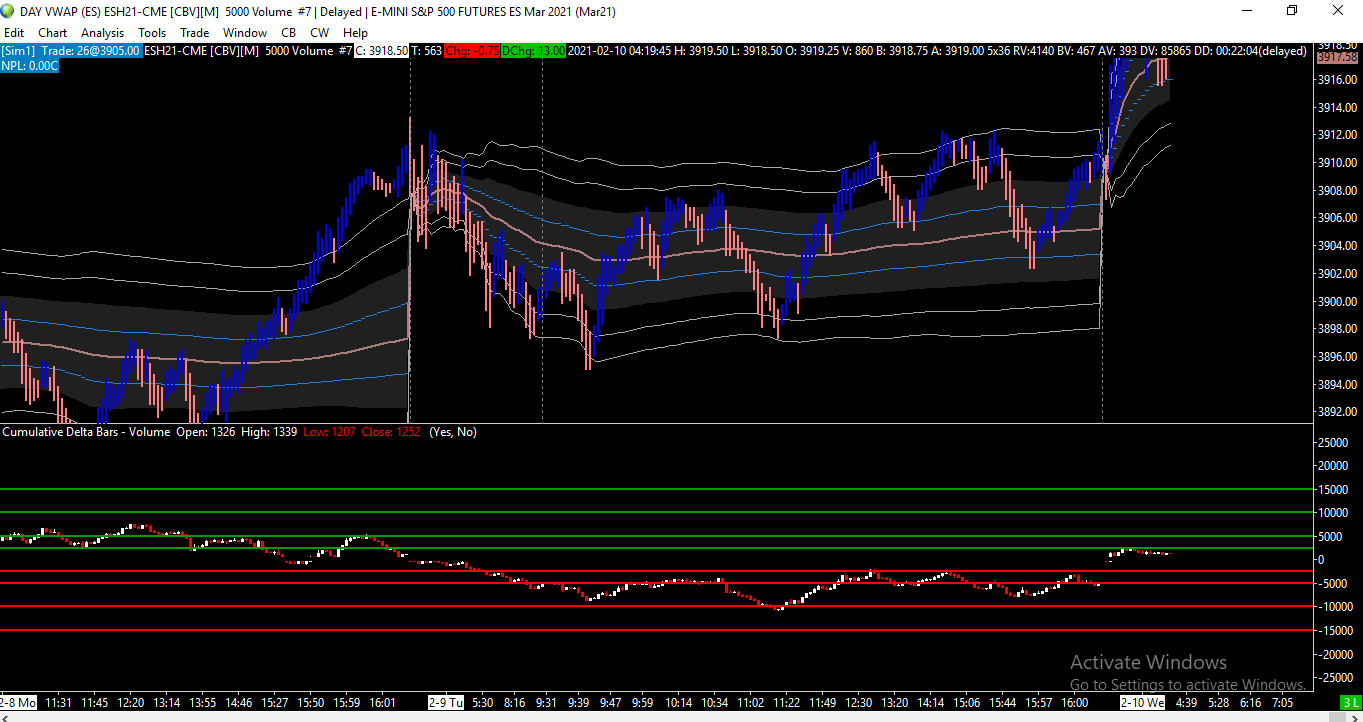Click the 2021-02-10 04:19:45 timestamp

[620, 51]
